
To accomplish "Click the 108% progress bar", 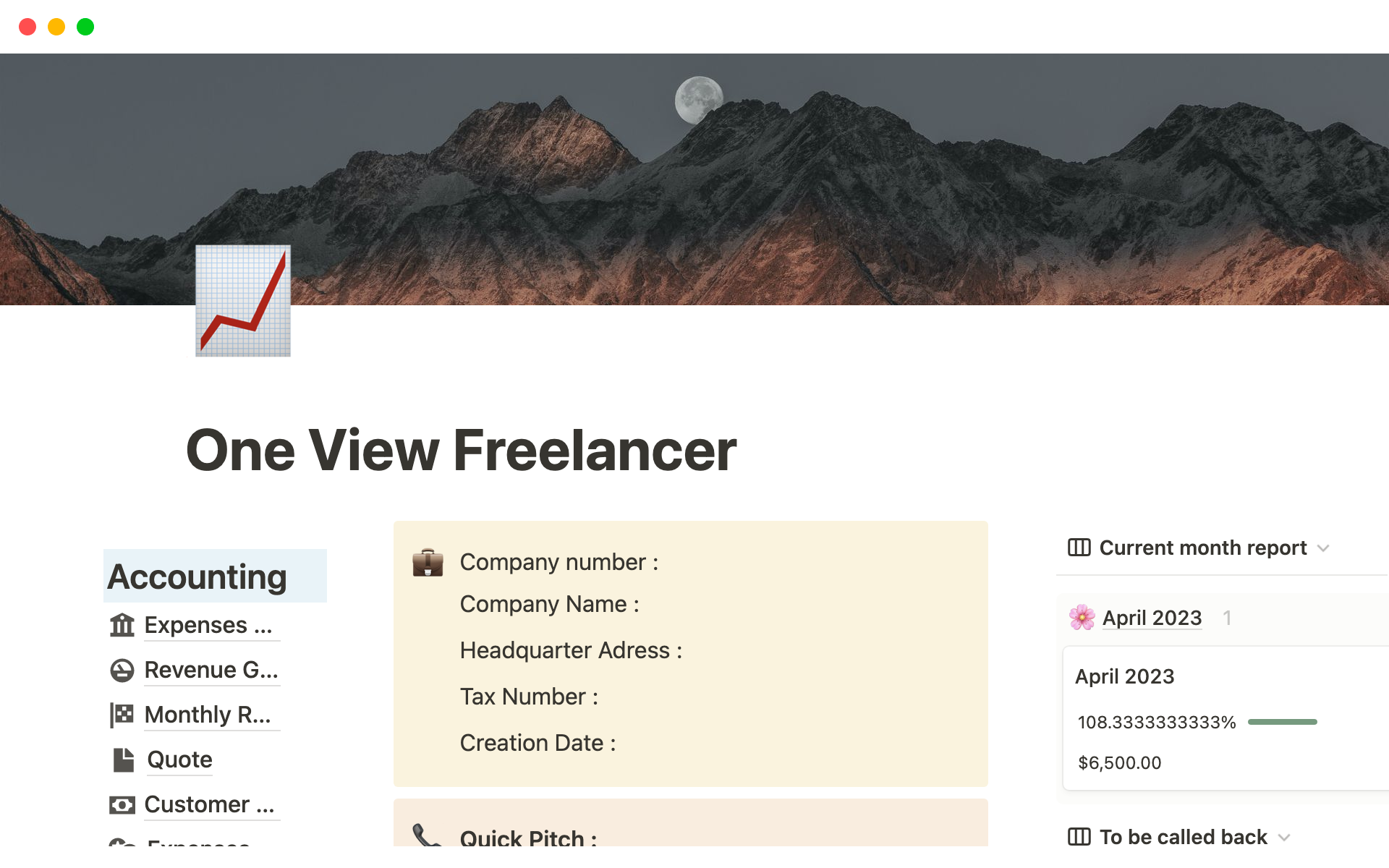I will coord(1282,722).
